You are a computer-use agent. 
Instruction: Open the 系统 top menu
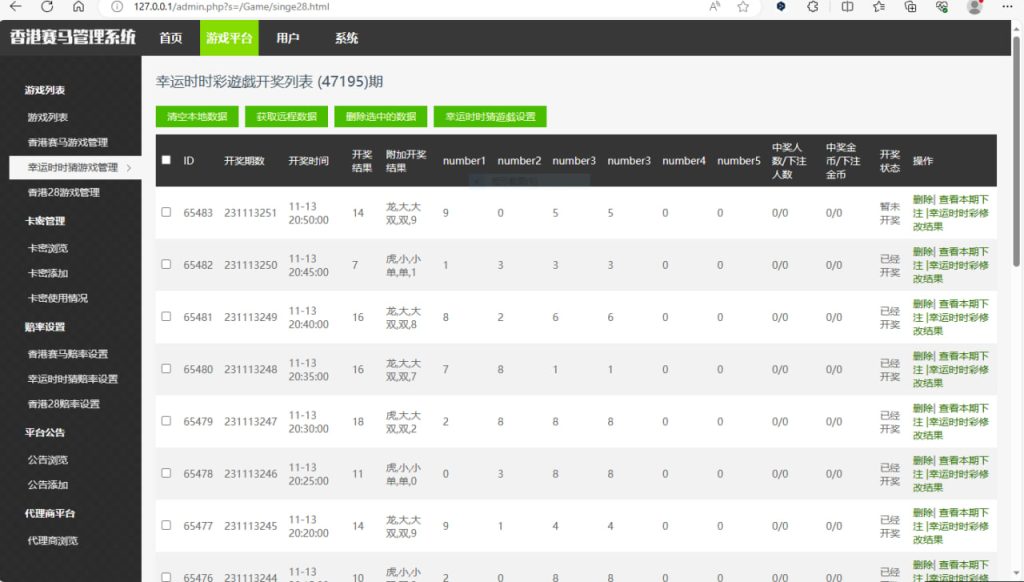pyautogui.click(x=346, y=38)
